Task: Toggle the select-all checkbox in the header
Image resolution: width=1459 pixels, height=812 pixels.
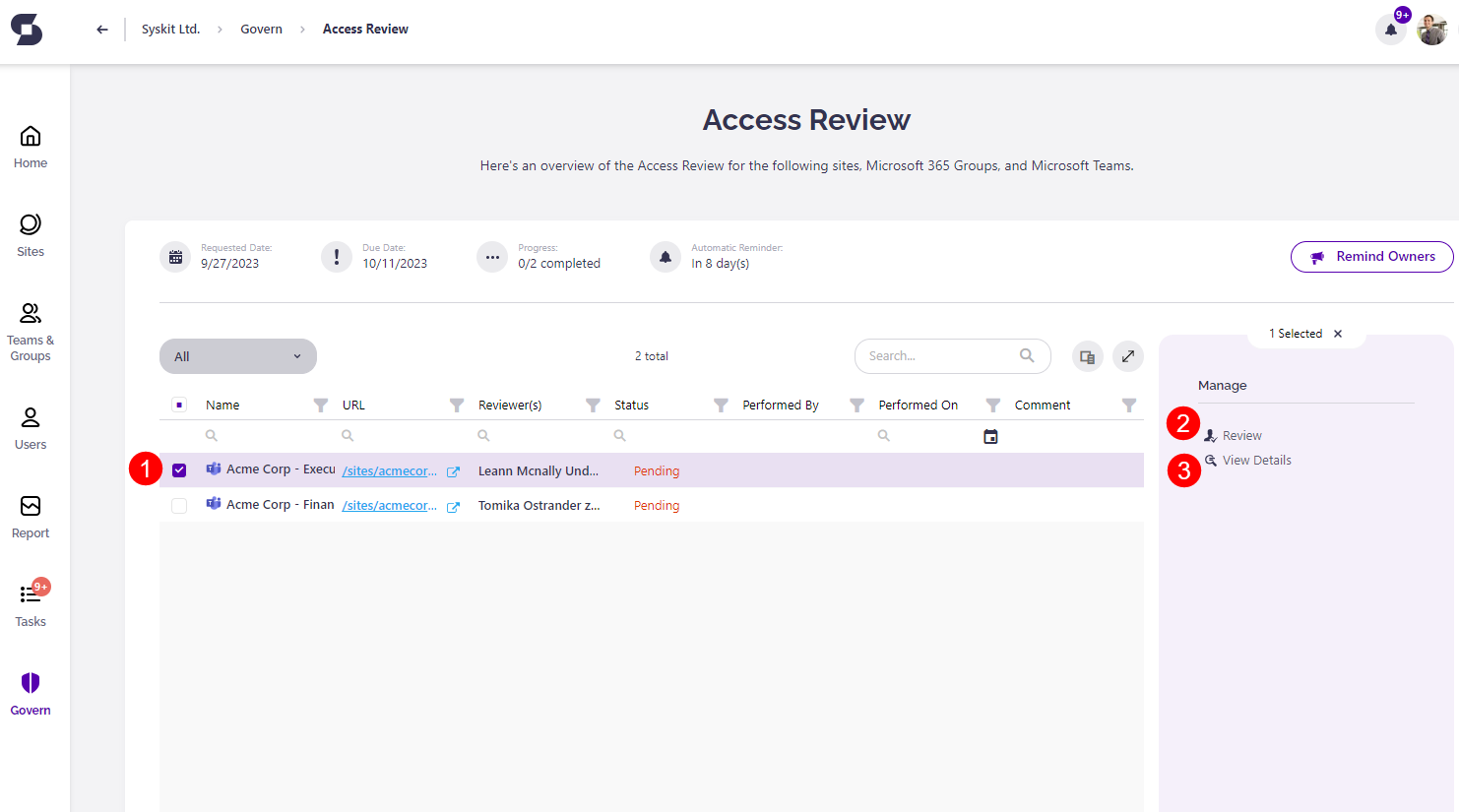Action: [x=179, y=404]
